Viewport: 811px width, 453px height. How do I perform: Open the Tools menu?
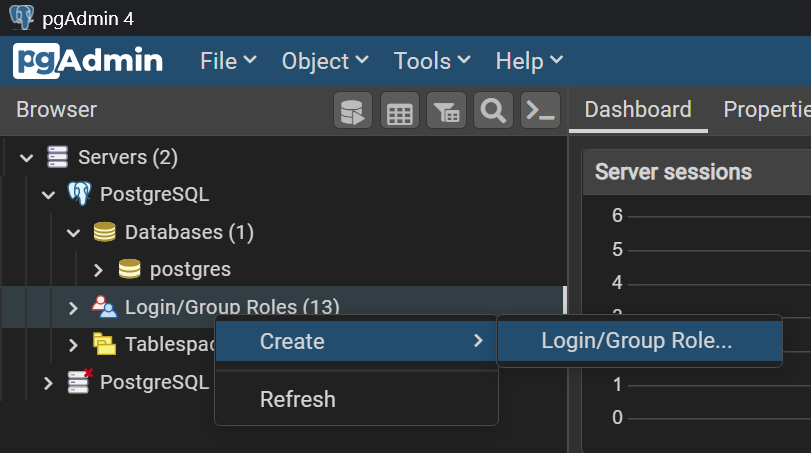tap(431, 61)
